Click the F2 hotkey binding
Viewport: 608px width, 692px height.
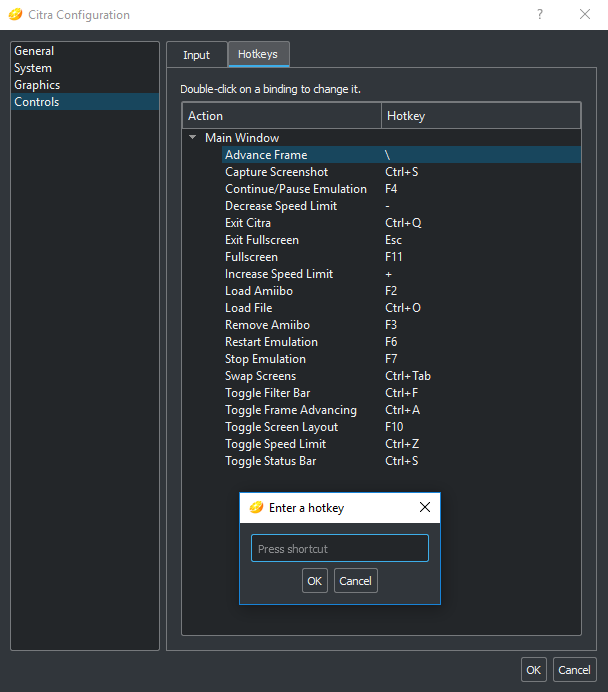click(x=391, y=291)
